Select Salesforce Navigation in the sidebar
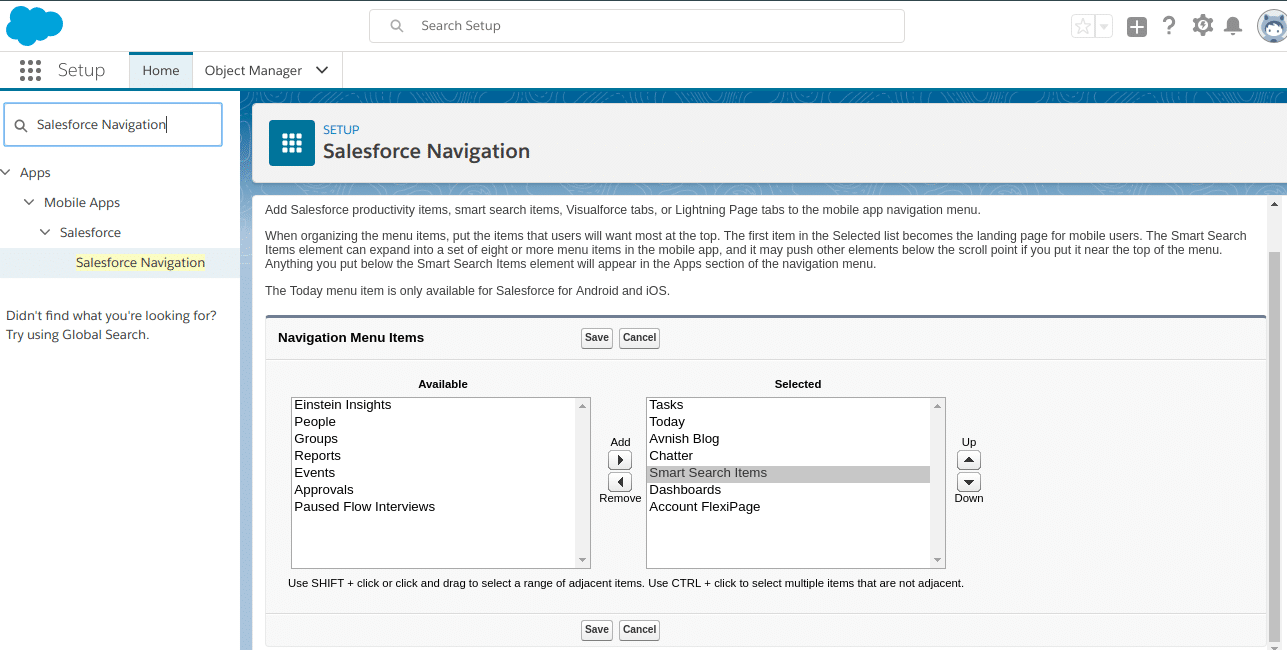1287x650 pixels. (140, 262)
